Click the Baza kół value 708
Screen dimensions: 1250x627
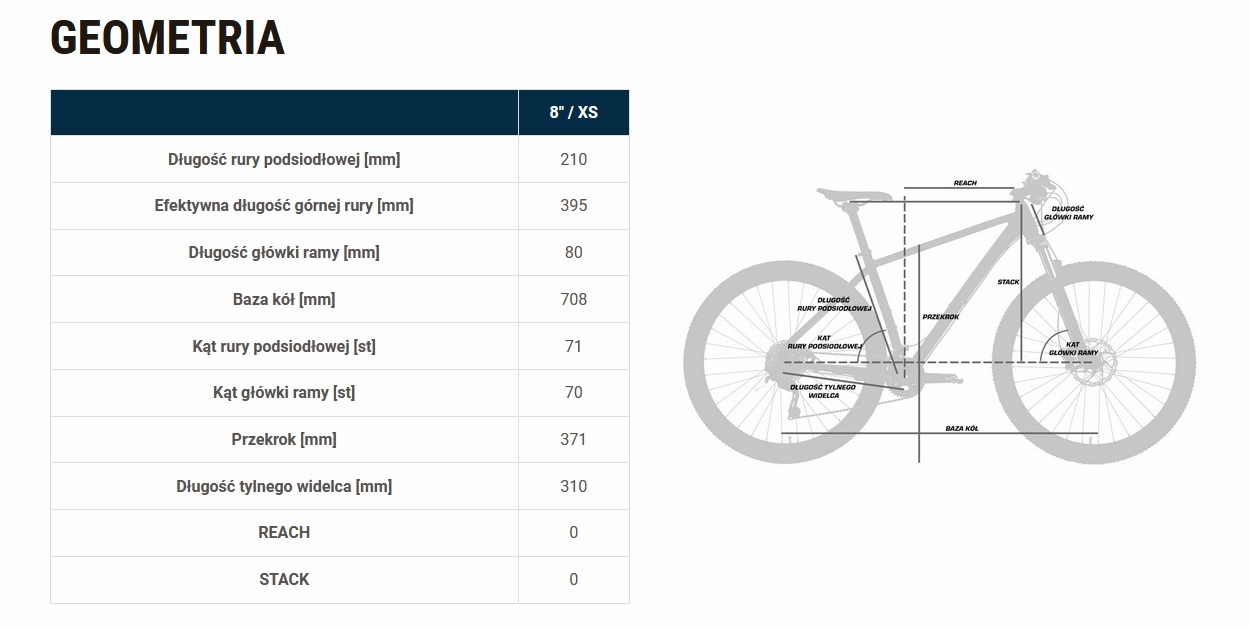click(x=573, y=299)
